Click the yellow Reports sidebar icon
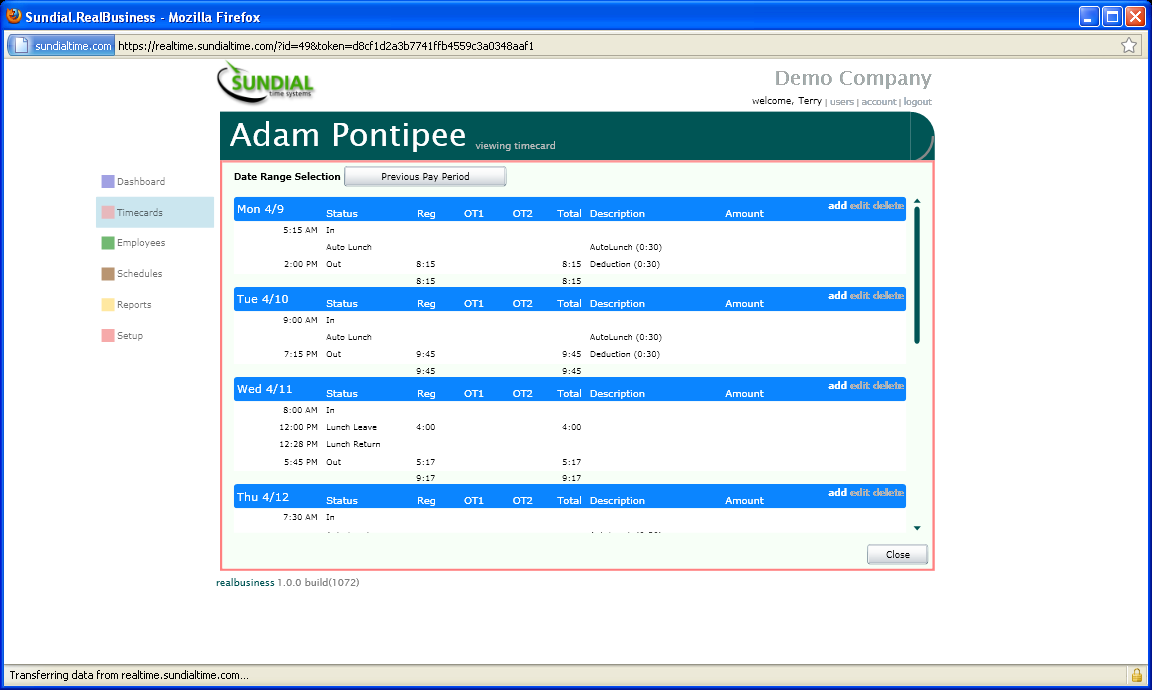 pyautogui.click(x=108, y=305)
